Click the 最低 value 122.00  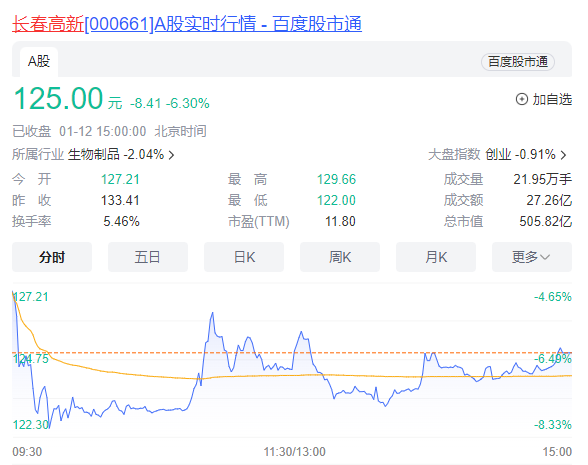336,200
